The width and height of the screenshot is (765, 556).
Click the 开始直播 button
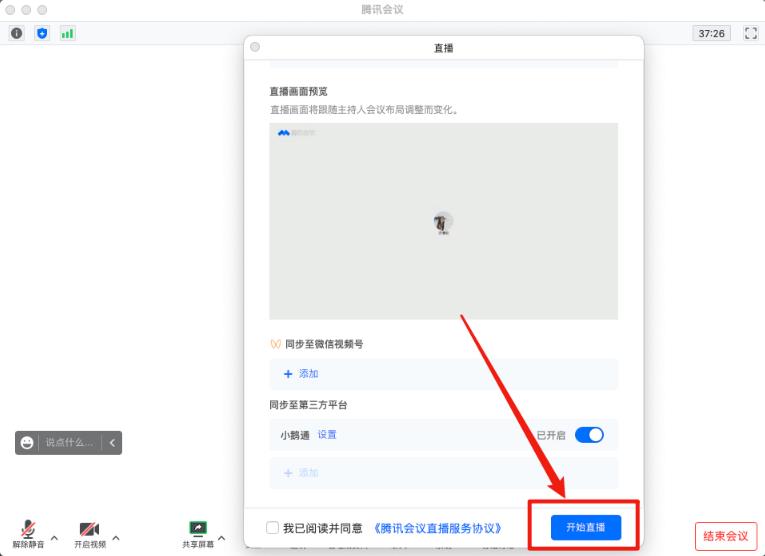[x=586, y=527]
